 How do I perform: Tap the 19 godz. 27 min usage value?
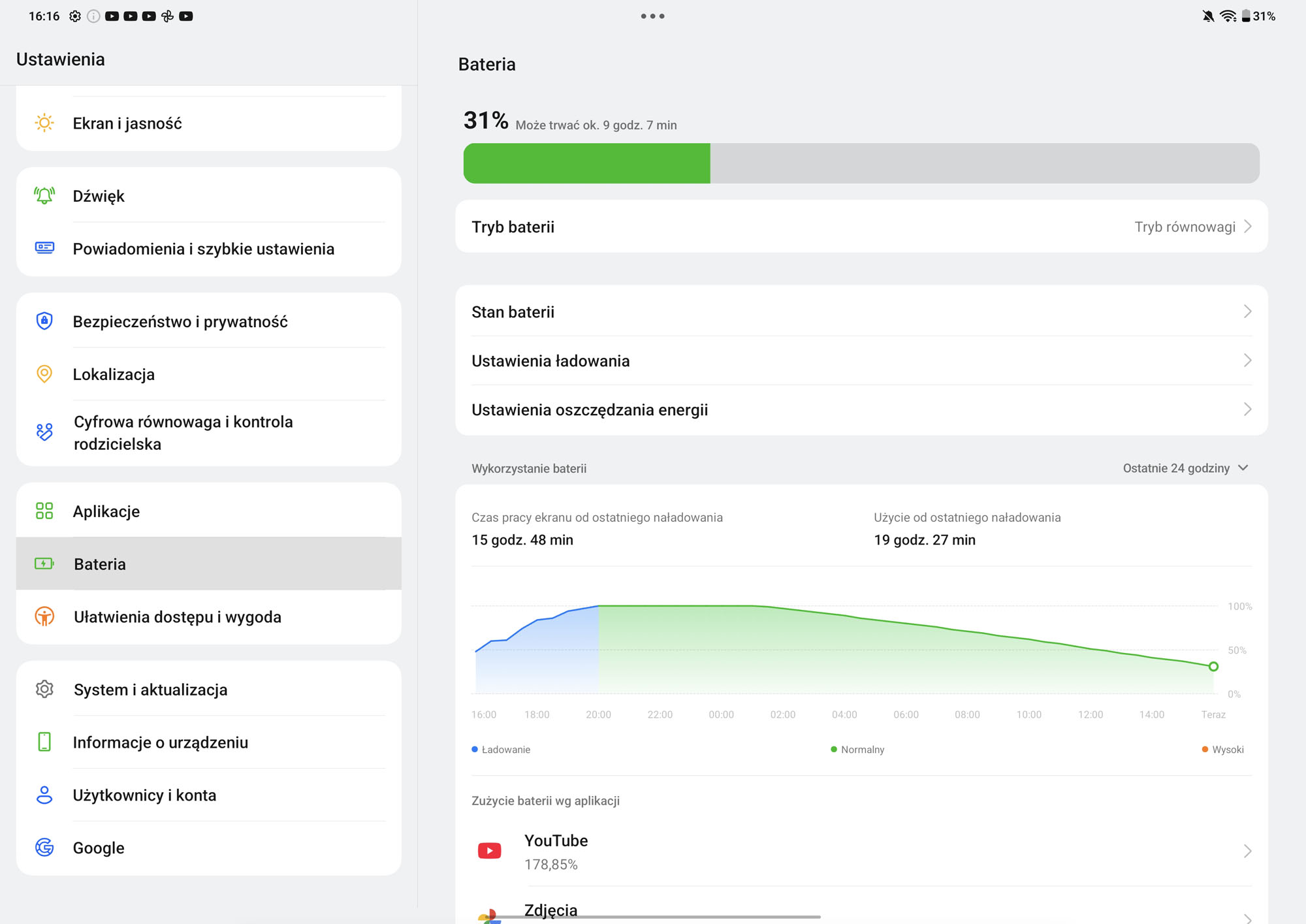(x=925, y=539)
